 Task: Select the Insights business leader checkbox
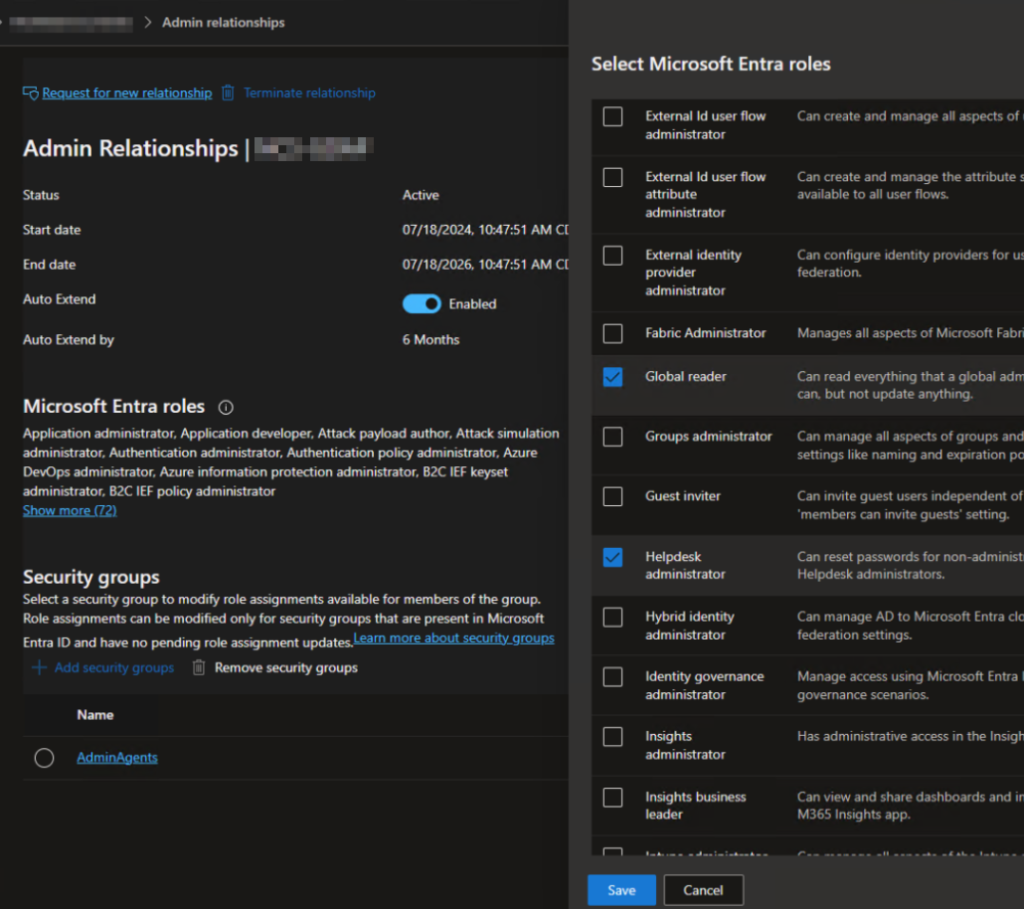coord(613,797)
